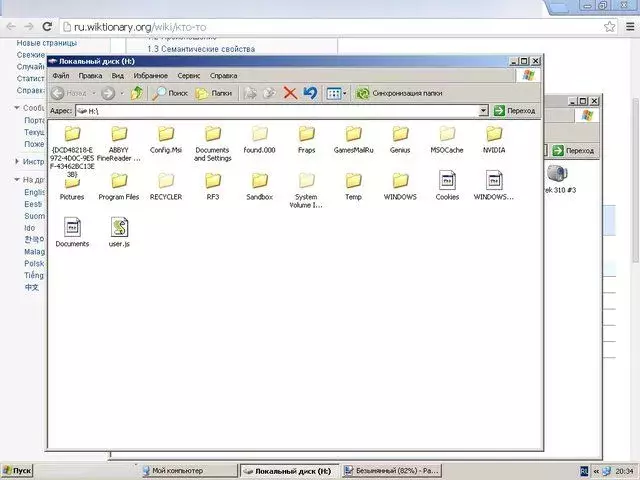Reload the browser page
The image size is (640, 480).
click(47, 27)
